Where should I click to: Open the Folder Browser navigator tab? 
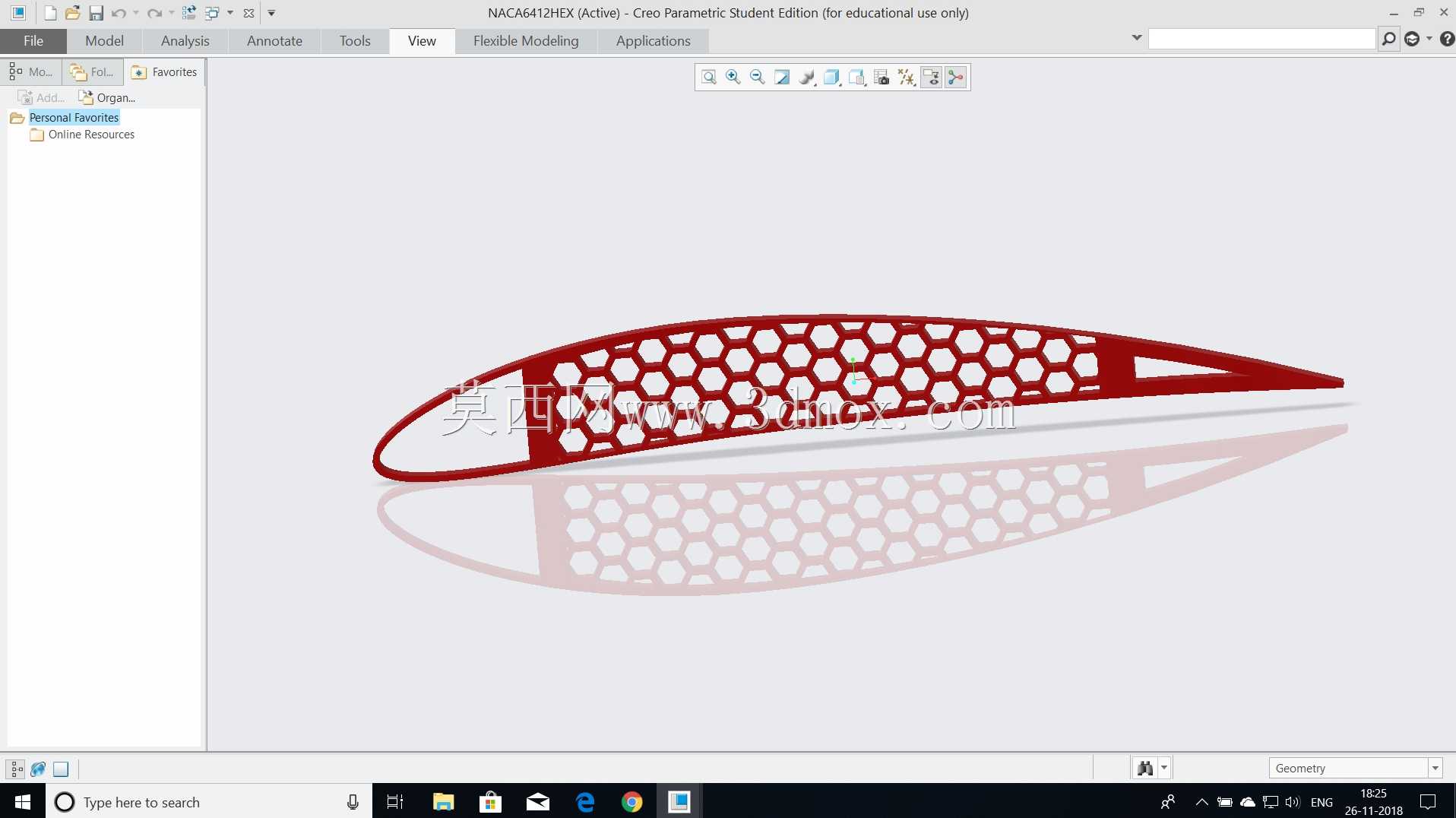tap(92, 72)
